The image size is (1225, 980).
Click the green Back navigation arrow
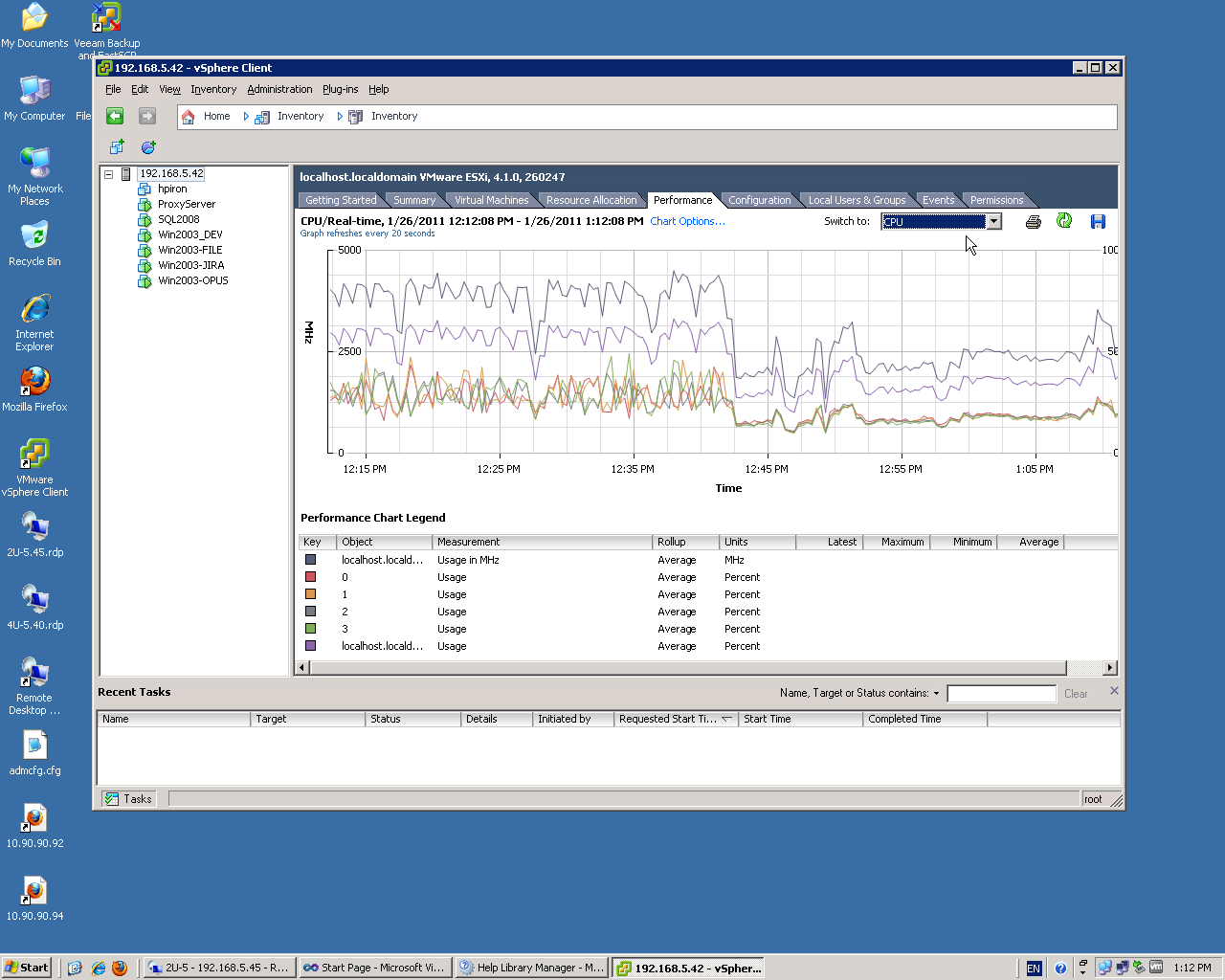click(115, 116)
